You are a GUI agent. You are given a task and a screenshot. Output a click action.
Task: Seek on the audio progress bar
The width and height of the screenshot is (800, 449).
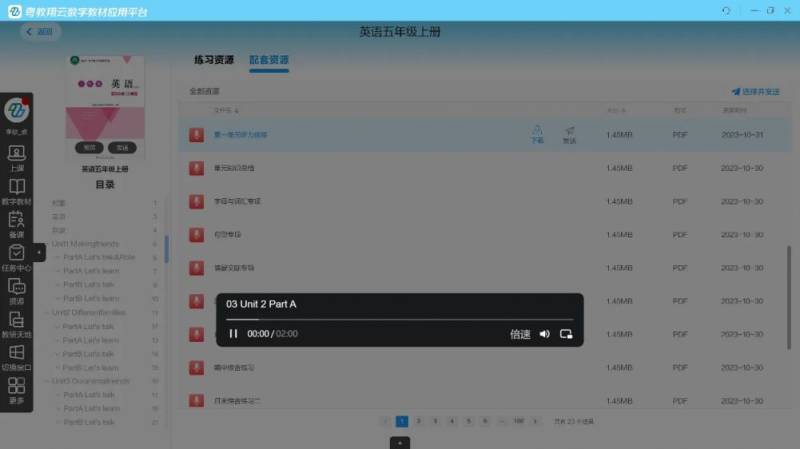point(400,320)
